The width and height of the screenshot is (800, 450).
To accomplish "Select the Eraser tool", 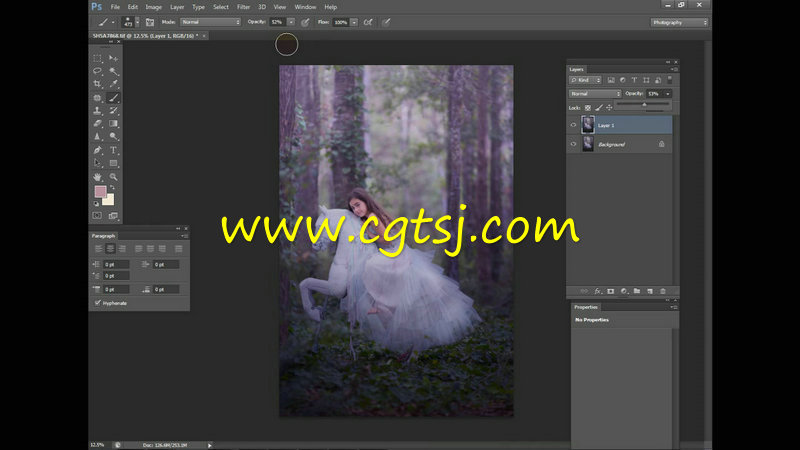I will pos(97,123).
